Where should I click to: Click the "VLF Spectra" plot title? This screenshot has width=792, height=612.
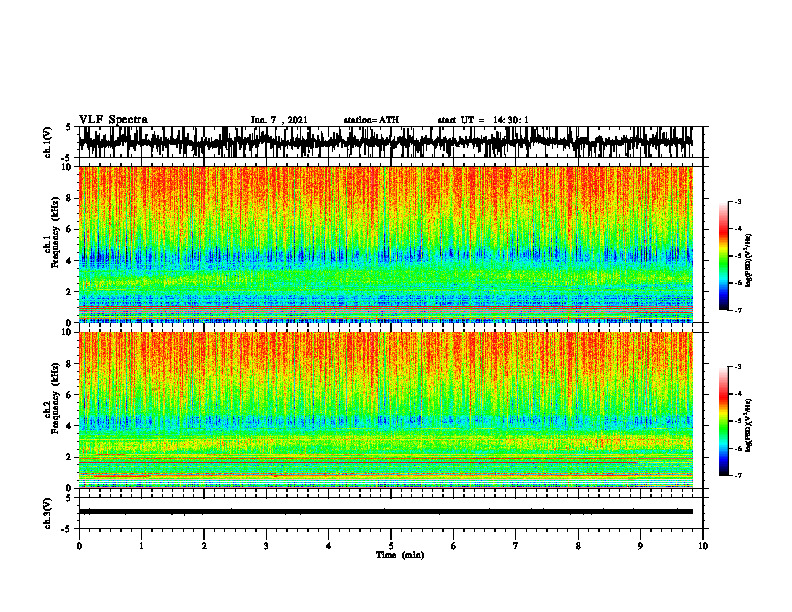coord(113,120)
